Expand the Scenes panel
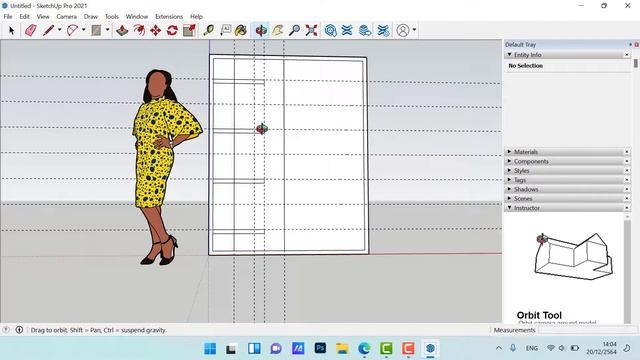 point(509,198)
